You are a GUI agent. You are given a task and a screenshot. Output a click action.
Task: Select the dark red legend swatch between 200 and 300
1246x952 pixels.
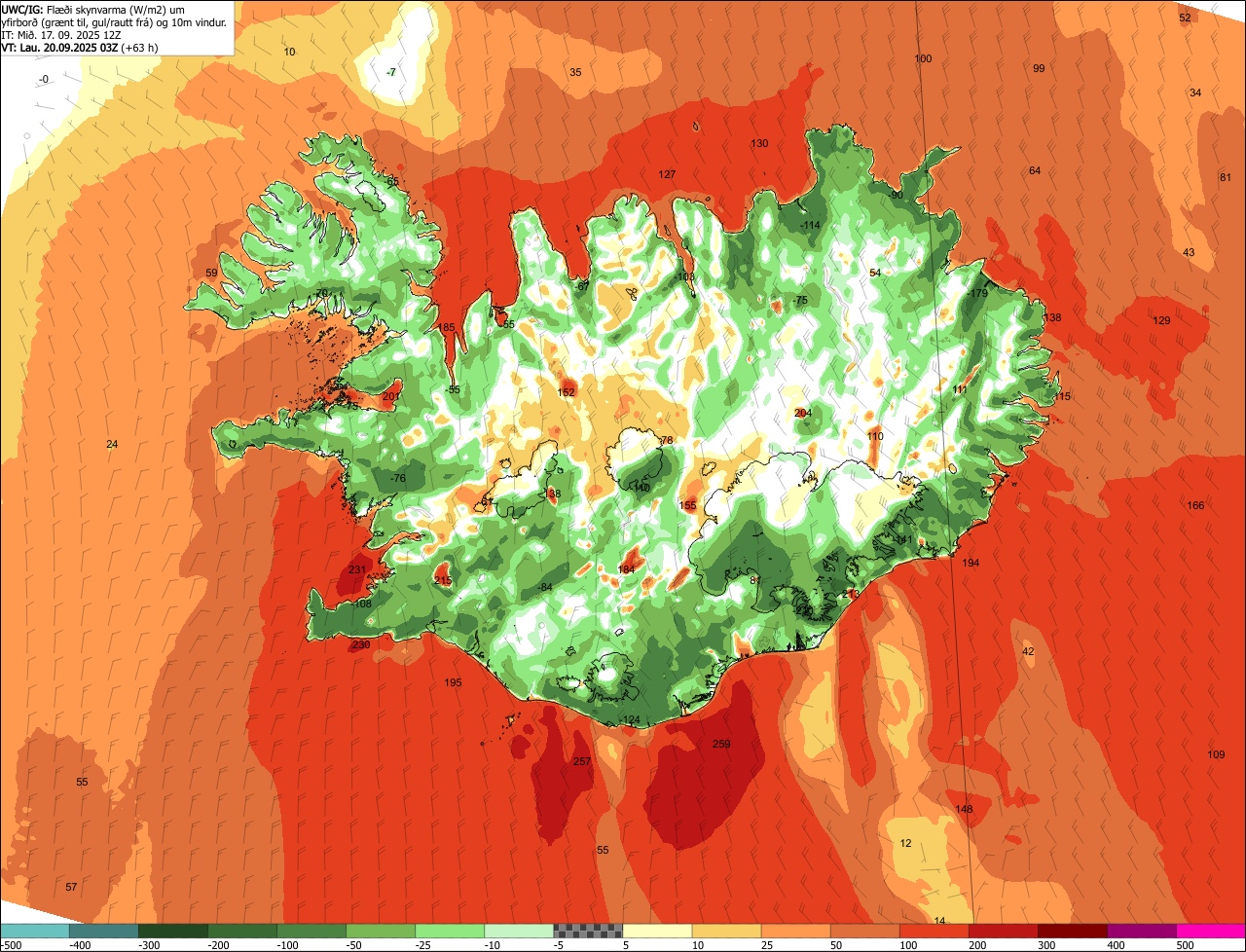coord(1004,931)
